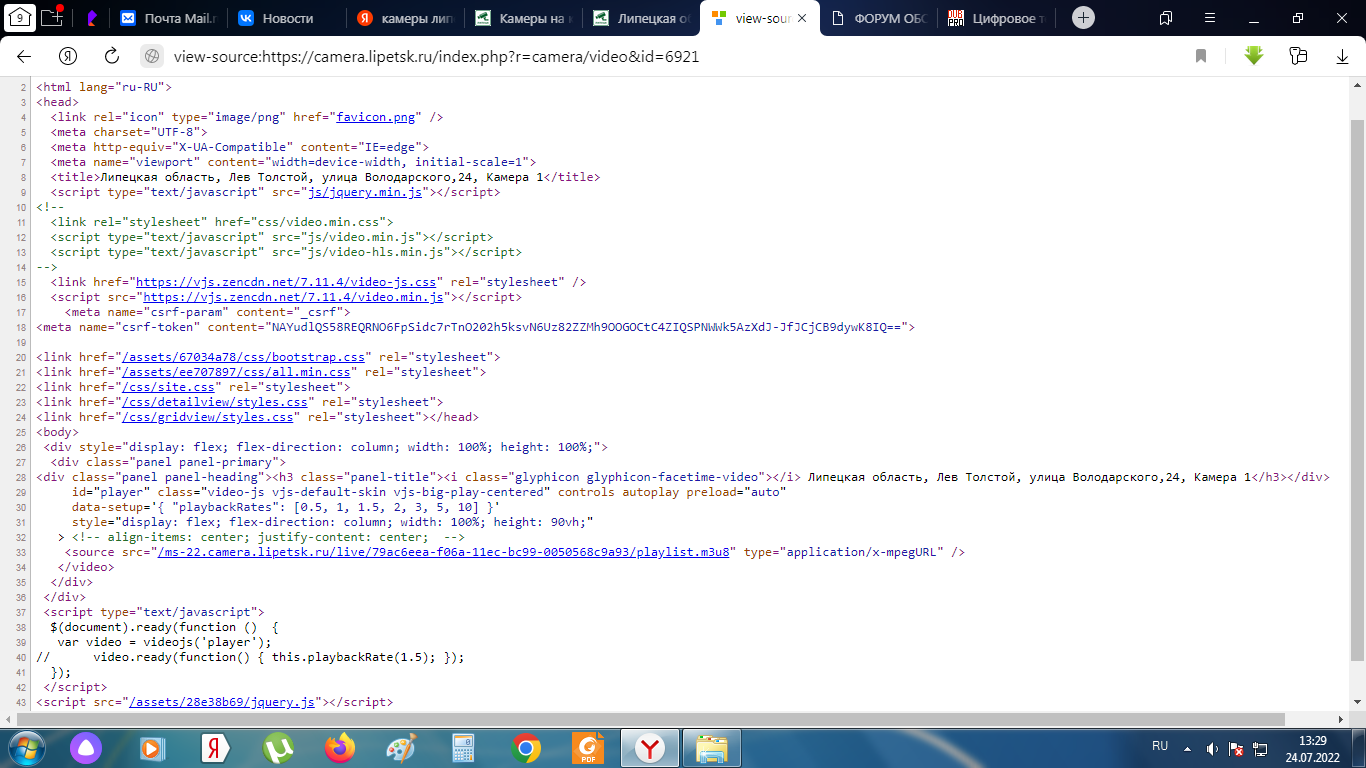Open the network tray icon

pos(1261,748)
